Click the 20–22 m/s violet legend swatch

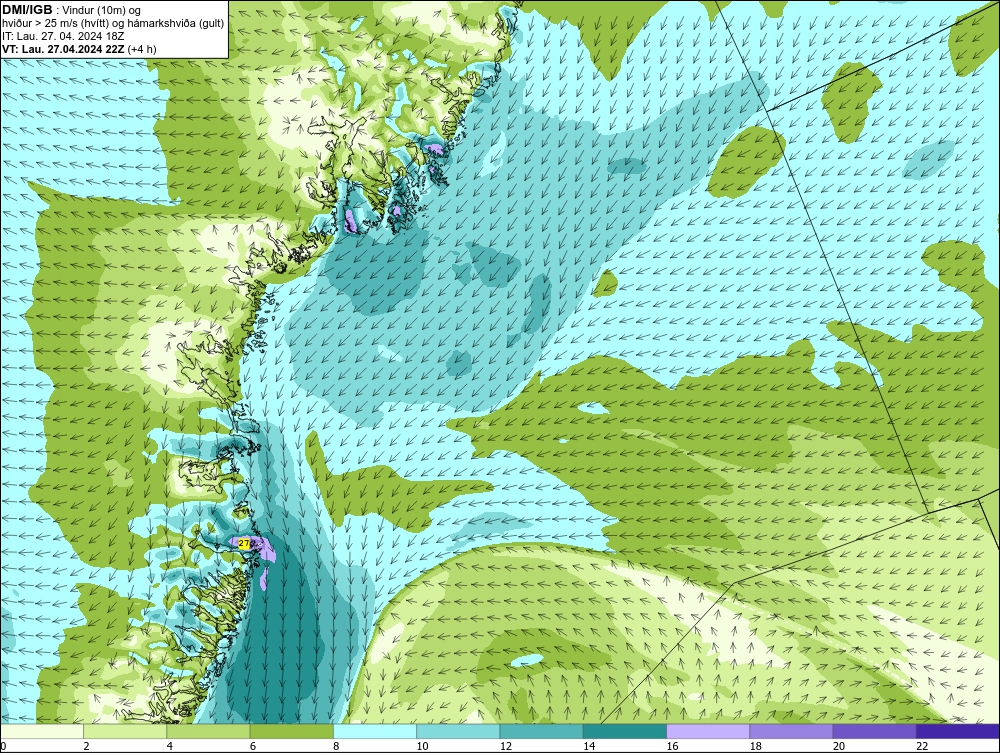874,731
